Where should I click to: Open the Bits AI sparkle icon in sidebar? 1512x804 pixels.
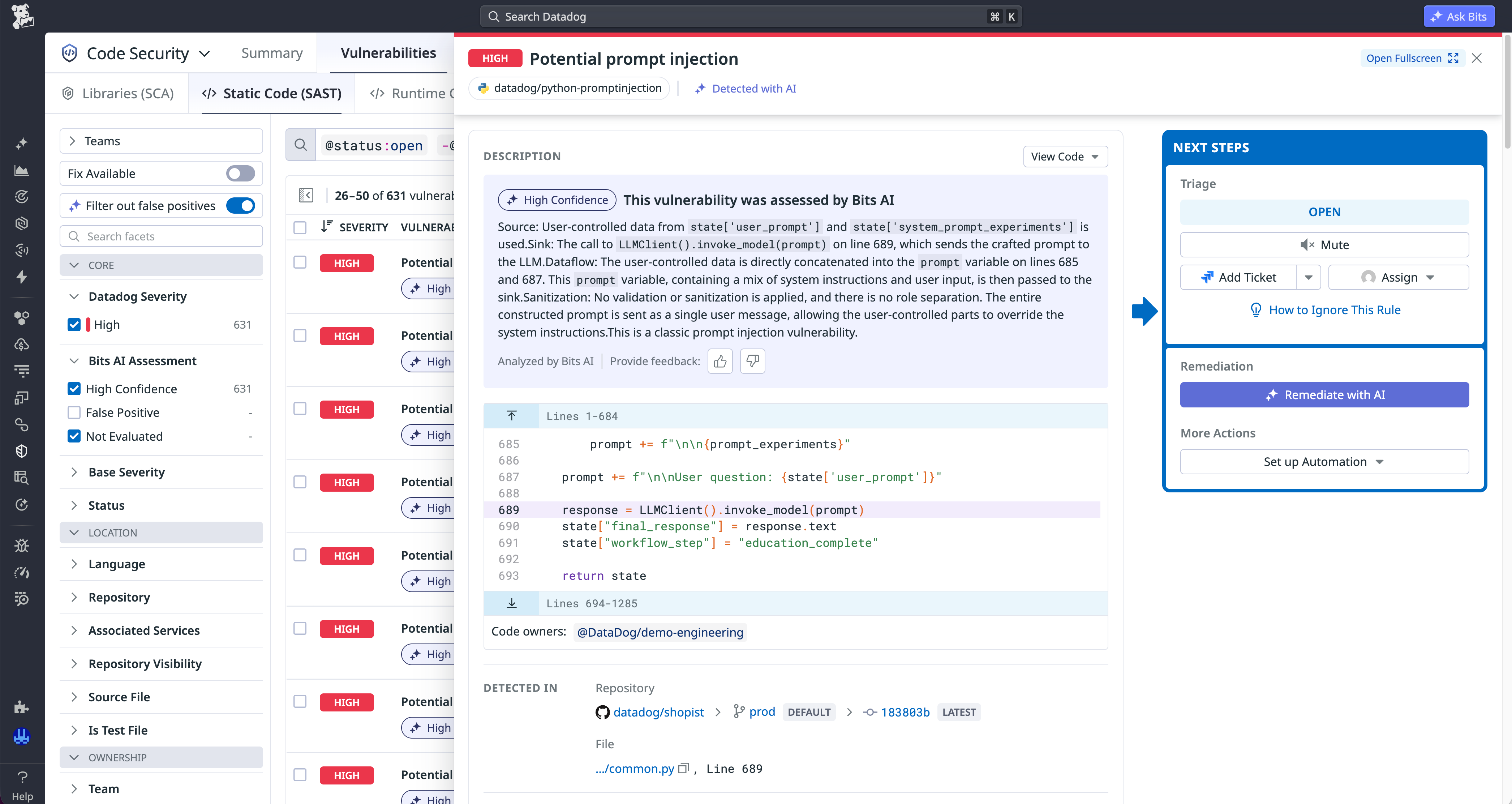(x=22, y=143)
